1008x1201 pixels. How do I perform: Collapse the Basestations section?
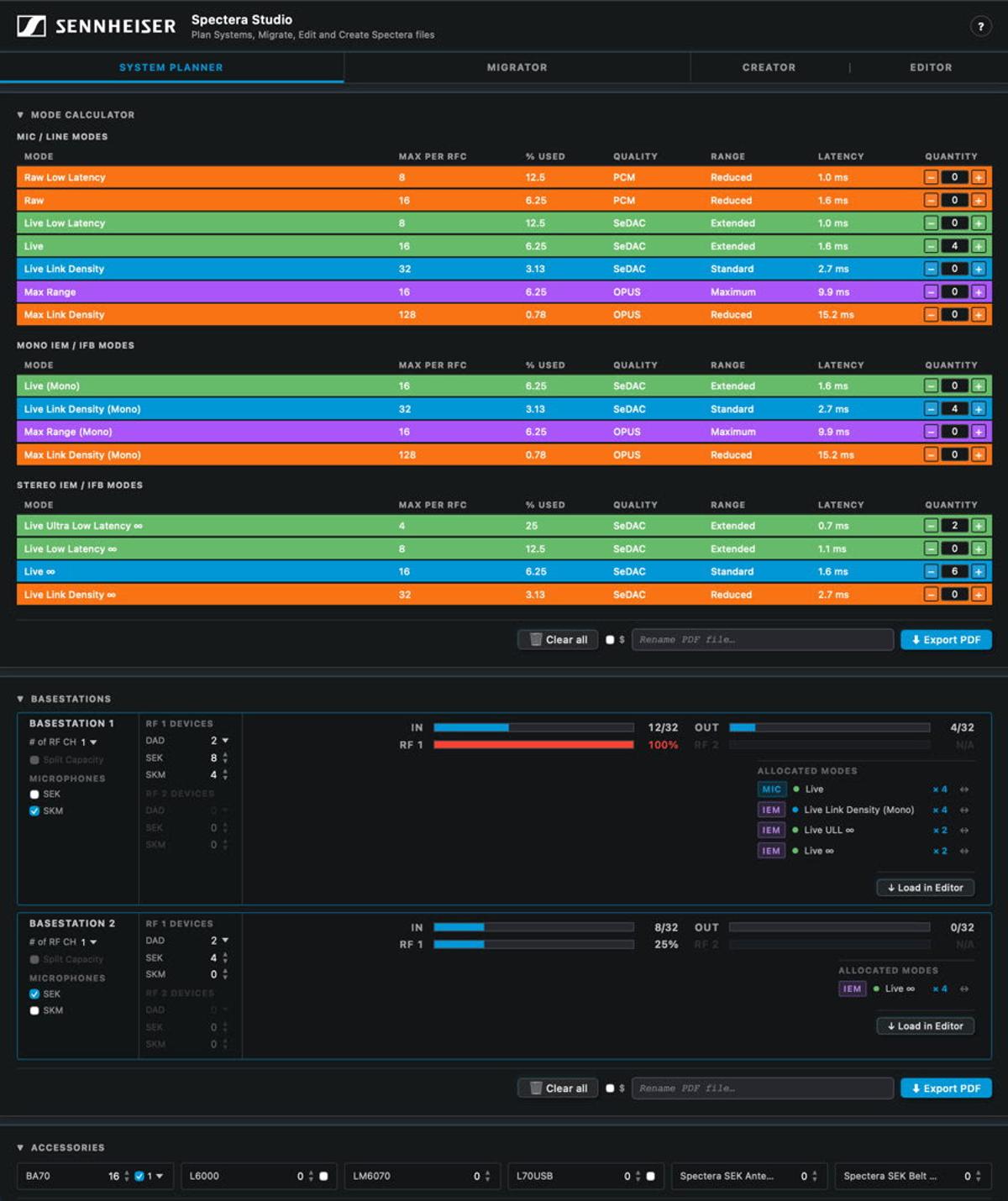click(20, 698)
